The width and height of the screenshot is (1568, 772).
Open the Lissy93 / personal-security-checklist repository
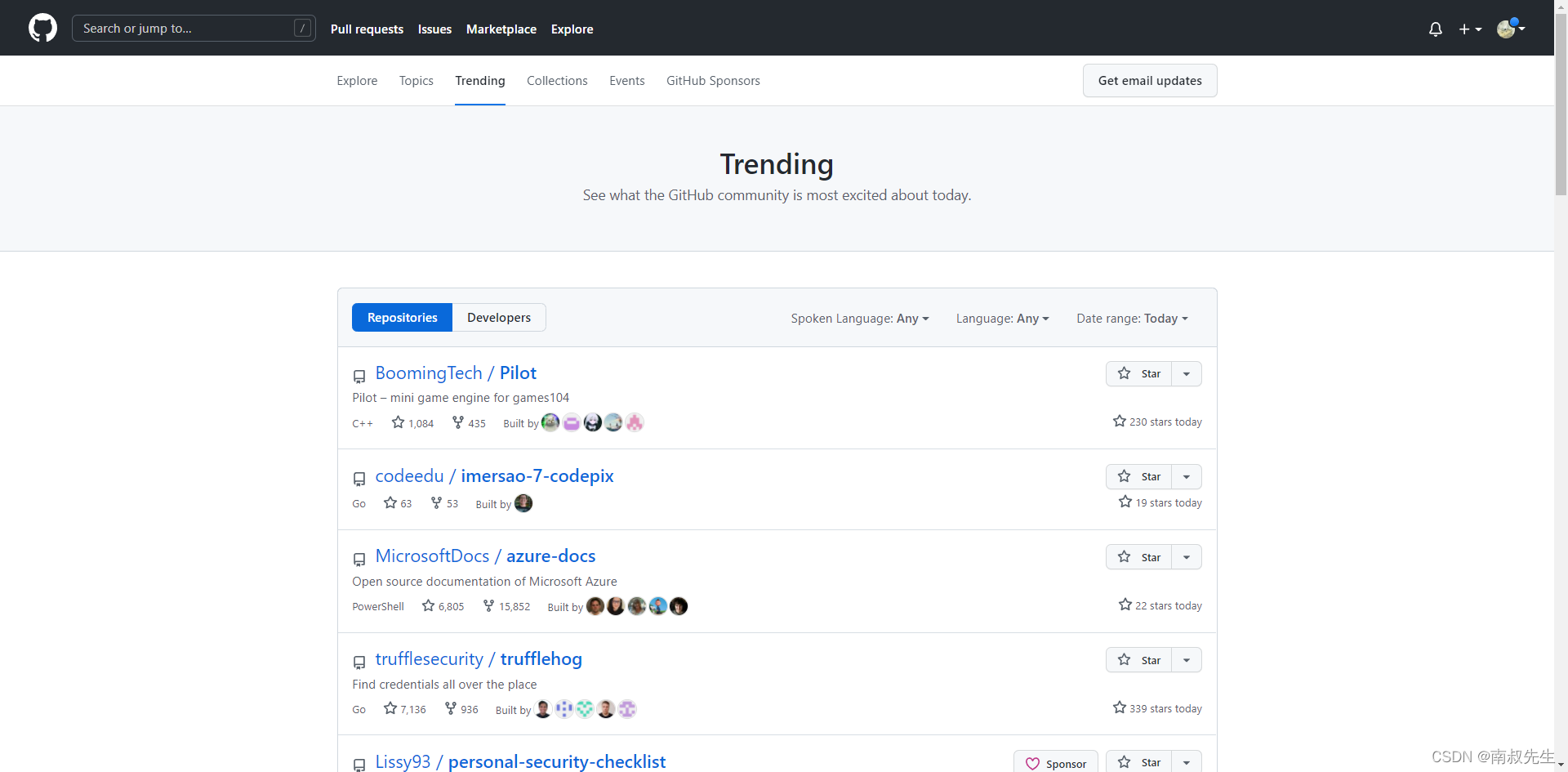pyautogui.click(x=520, y=761)
